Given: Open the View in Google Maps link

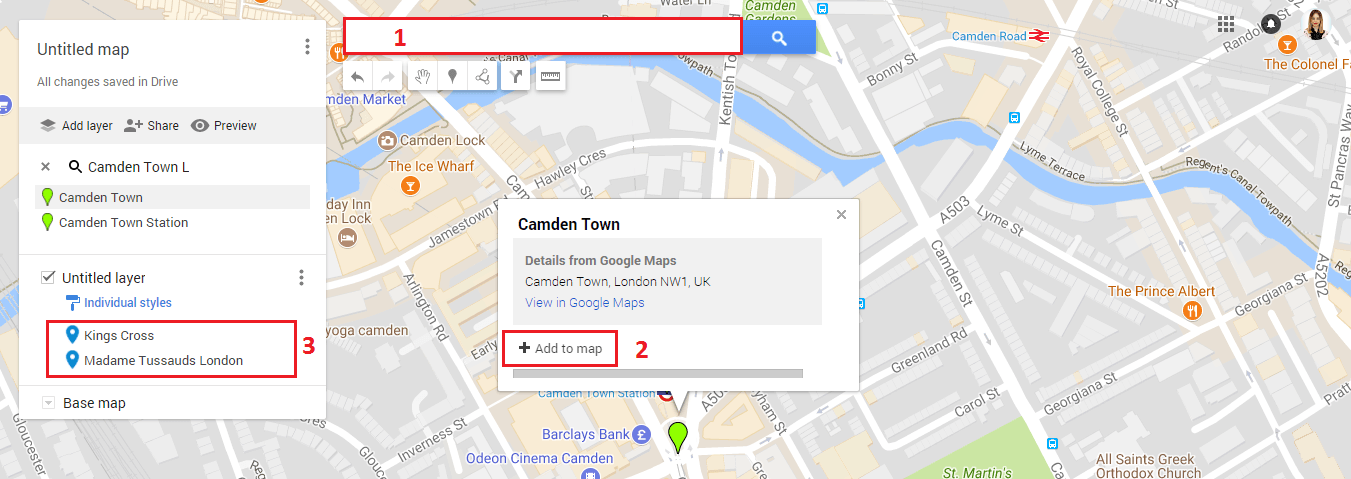Looking at the screenshot, I should point(584,303).
